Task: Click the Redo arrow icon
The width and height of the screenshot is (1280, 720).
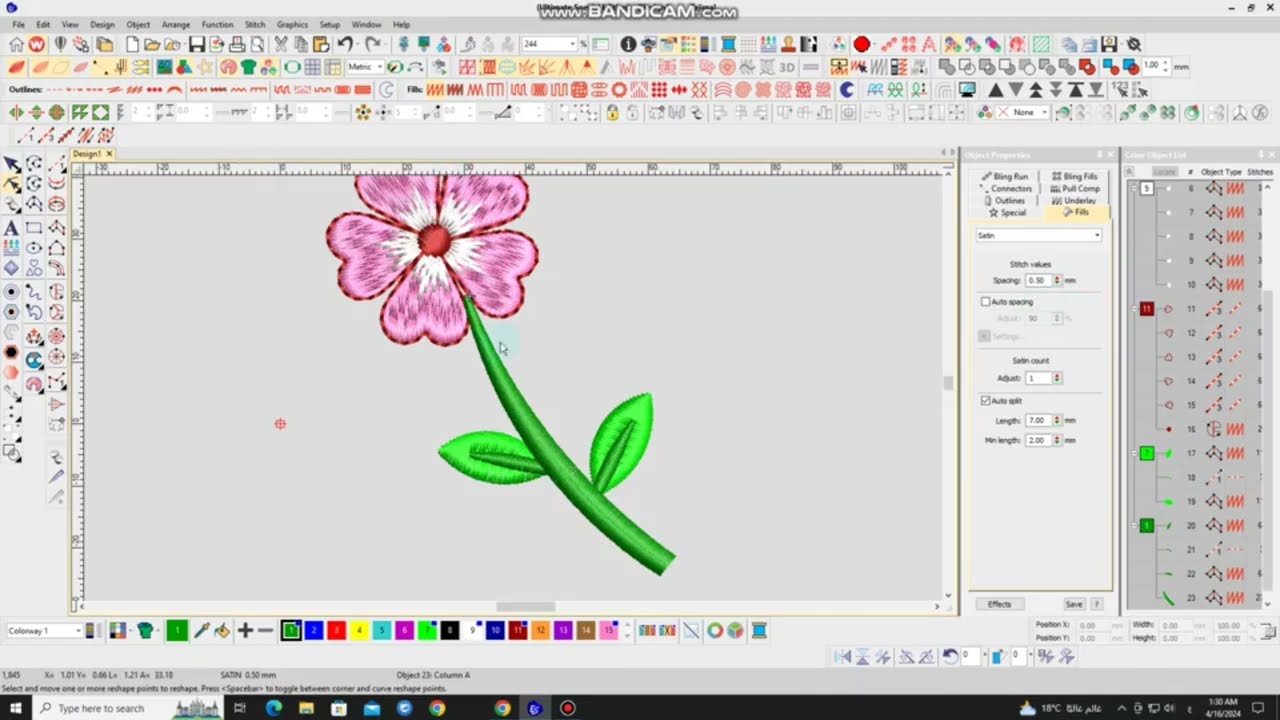Action: point(373,44)
